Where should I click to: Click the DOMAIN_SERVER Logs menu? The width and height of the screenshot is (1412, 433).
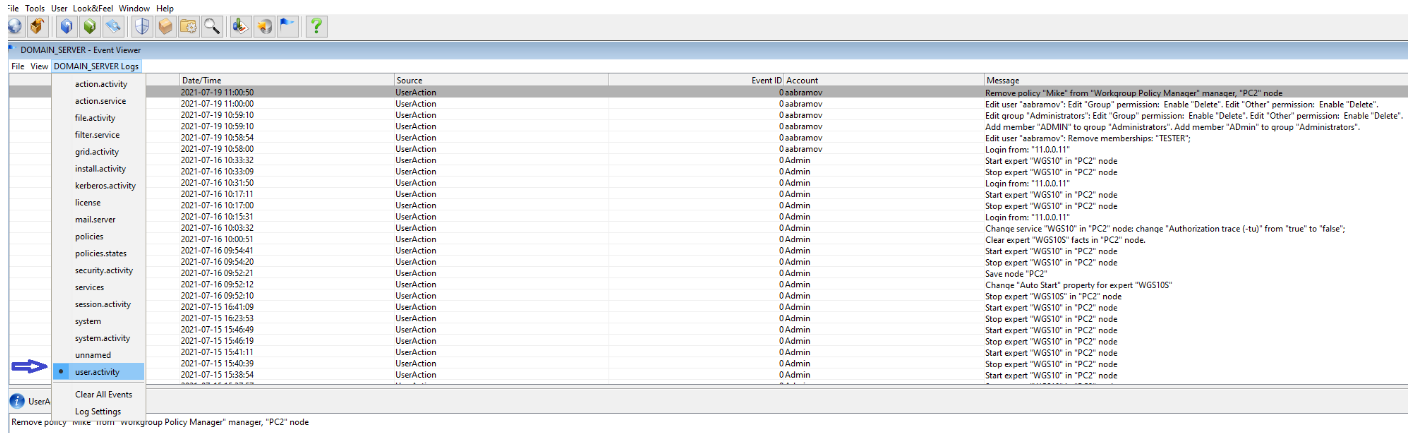tap(97, 66)
